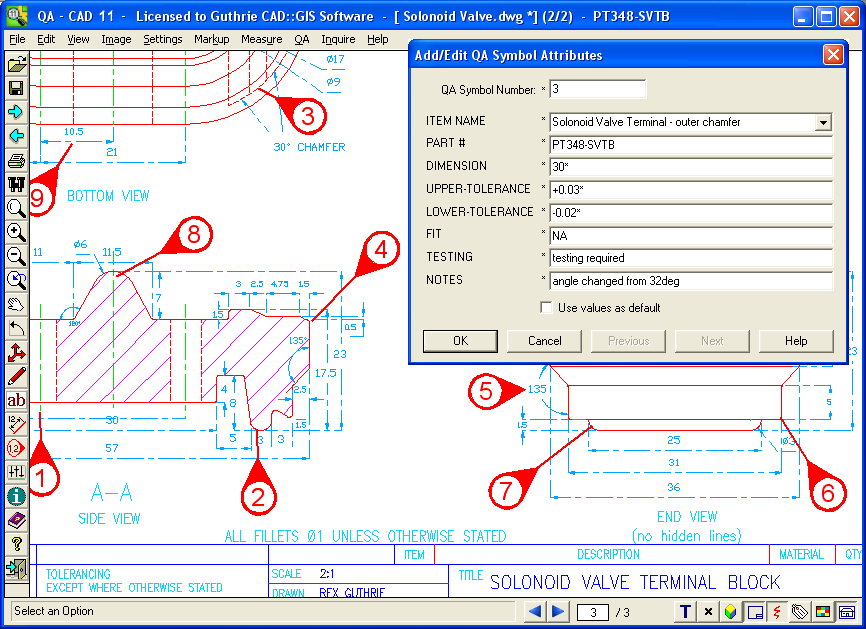Open the Inquire menu
This screenshot has height=629, width=866.
tap(339, 39)
